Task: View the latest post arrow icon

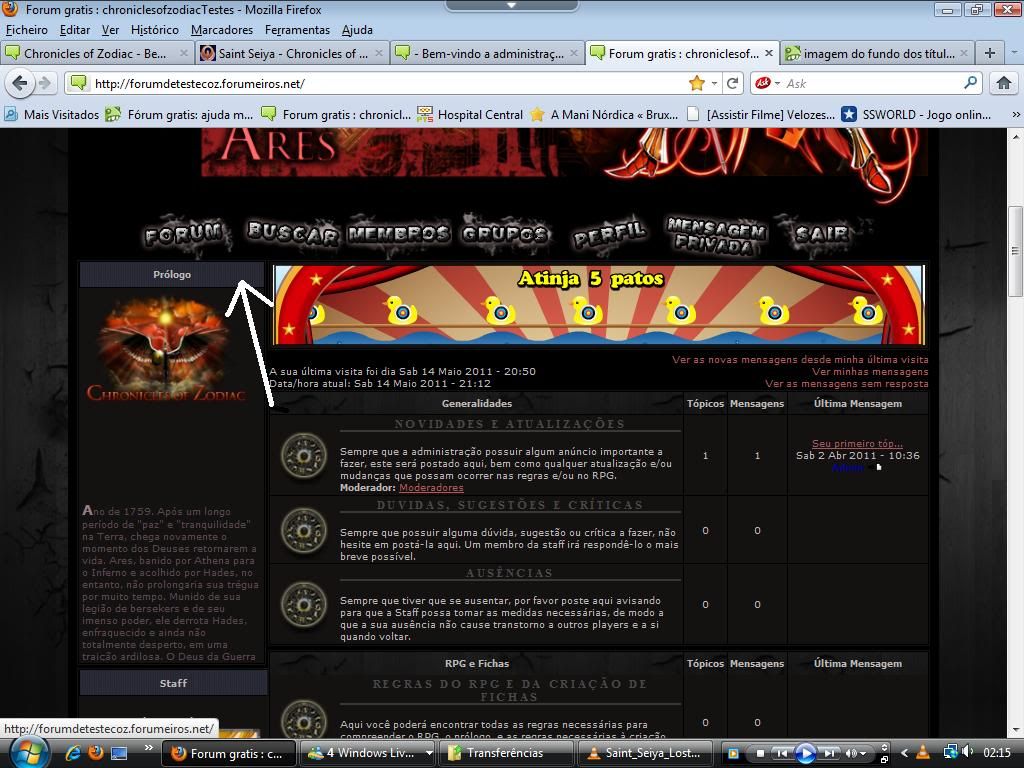Action: (878, 468)
